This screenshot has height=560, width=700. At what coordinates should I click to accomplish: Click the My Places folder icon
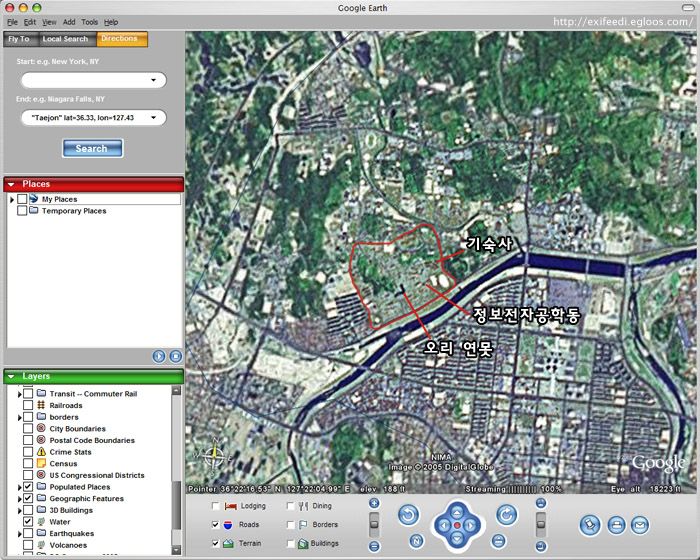coord(34,199)
